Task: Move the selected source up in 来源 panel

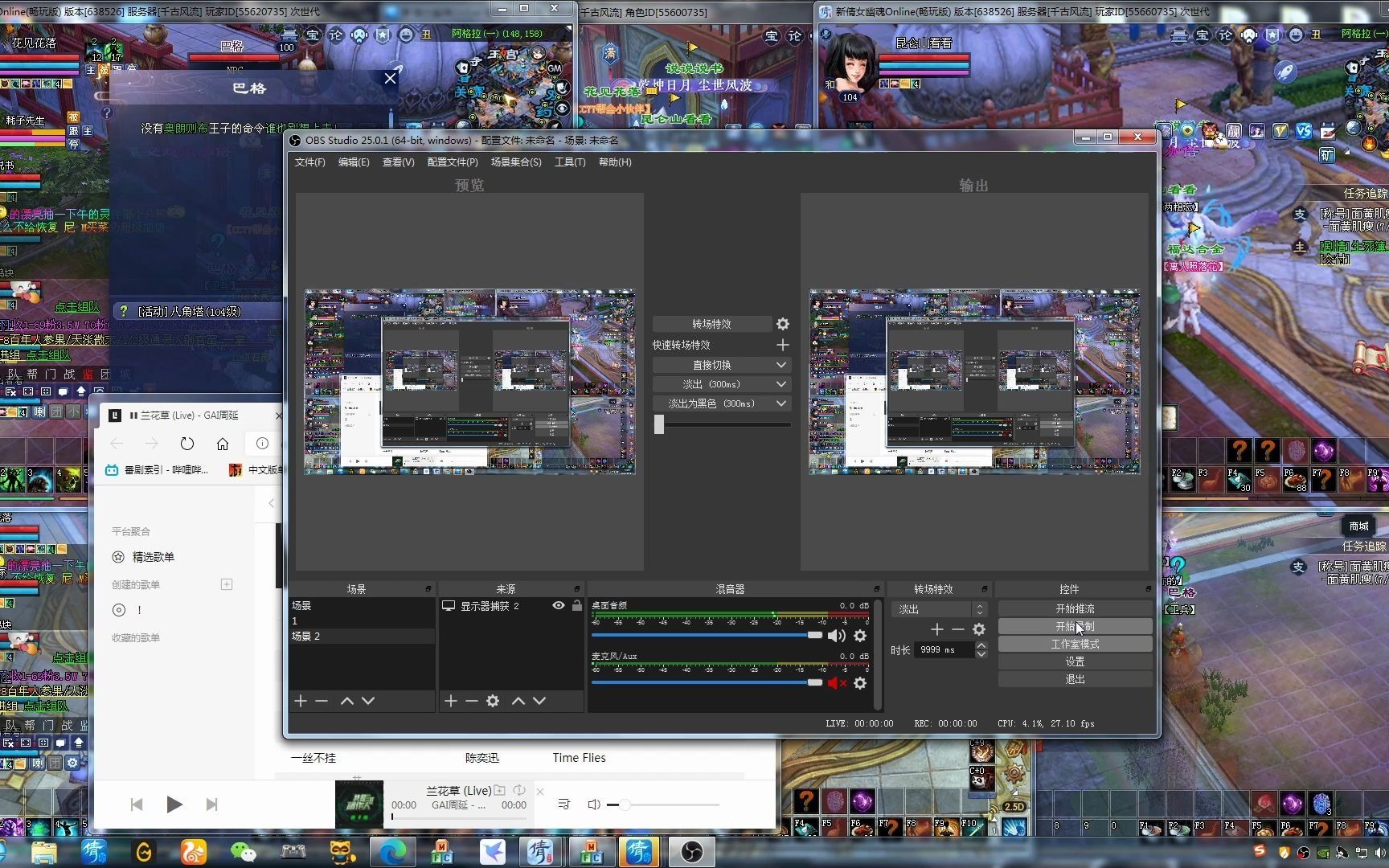Action: (518, 701)
